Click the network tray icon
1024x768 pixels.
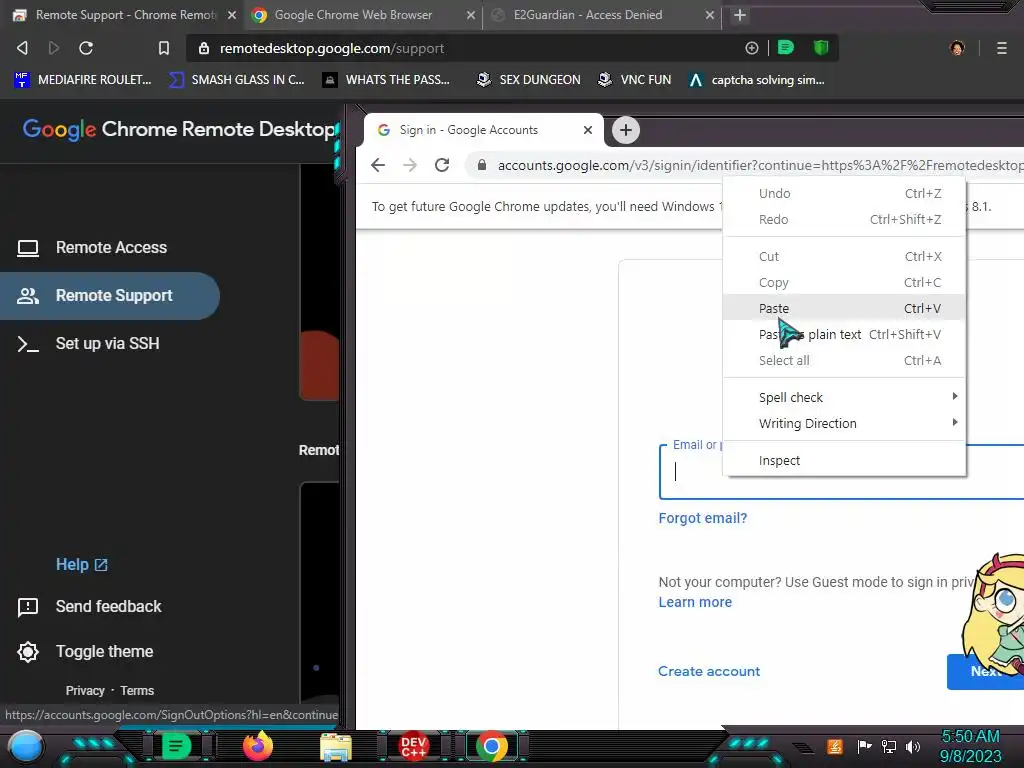click(x=889, y=746)
